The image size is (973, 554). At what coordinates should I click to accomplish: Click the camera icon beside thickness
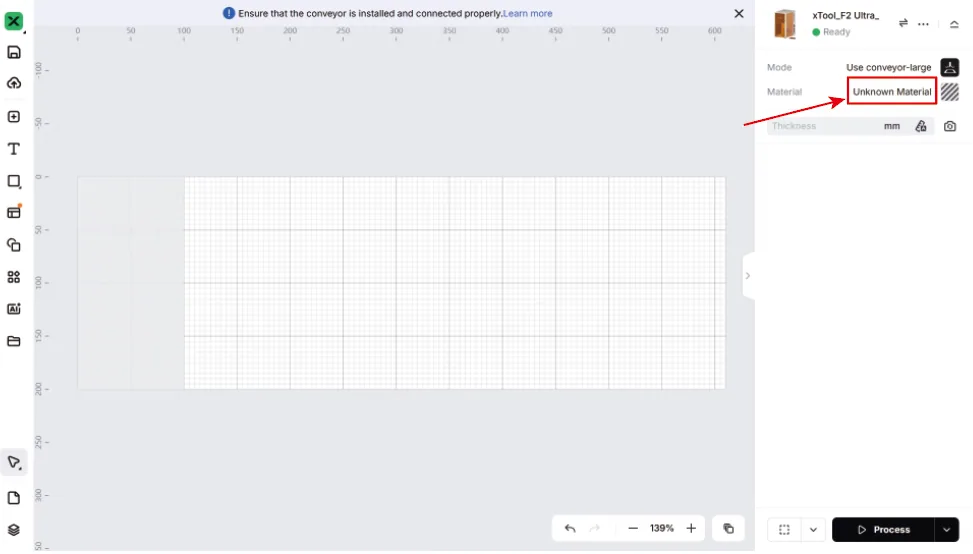pos(949,126)
